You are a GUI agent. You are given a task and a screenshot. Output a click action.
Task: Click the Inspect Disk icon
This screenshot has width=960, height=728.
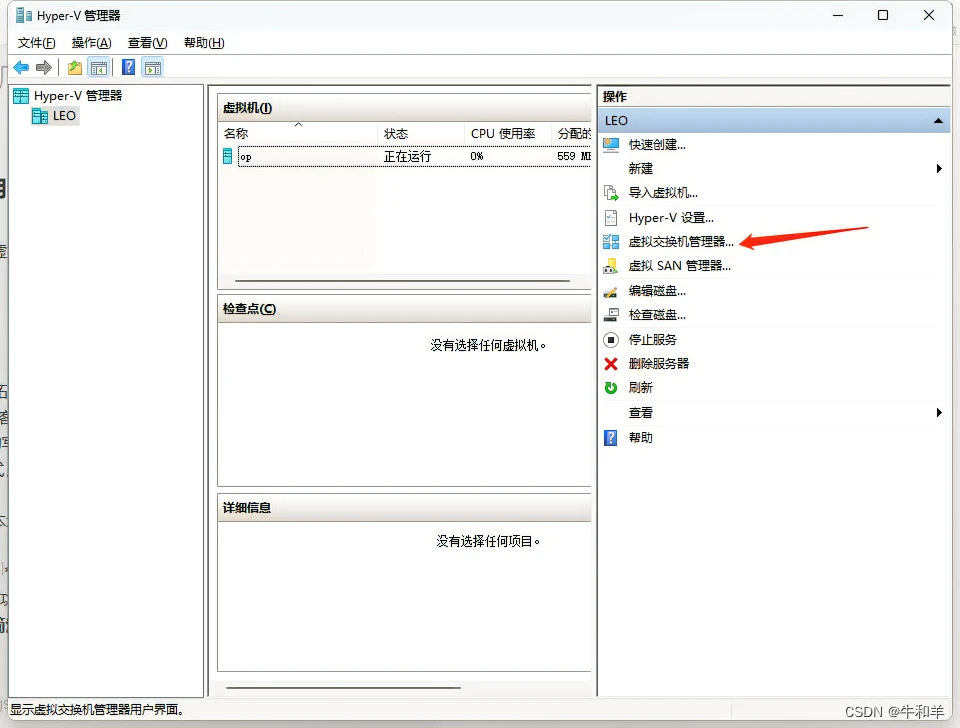pyautogui.click(x=611, y=315)
